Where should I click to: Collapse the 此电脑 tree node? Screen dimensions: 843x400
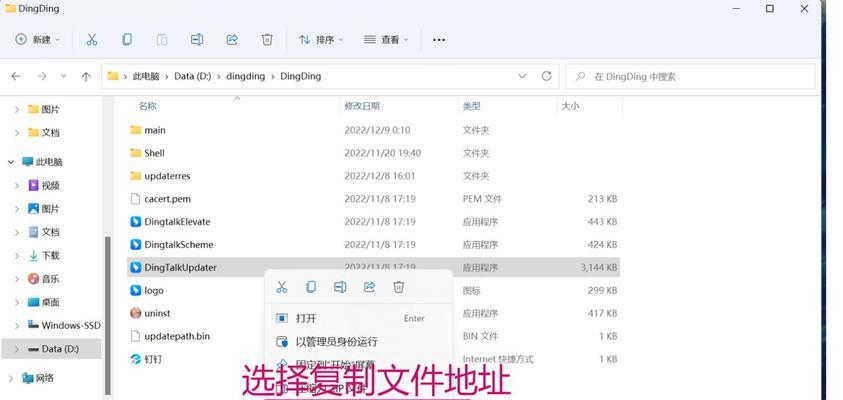[x=11, y=162]
